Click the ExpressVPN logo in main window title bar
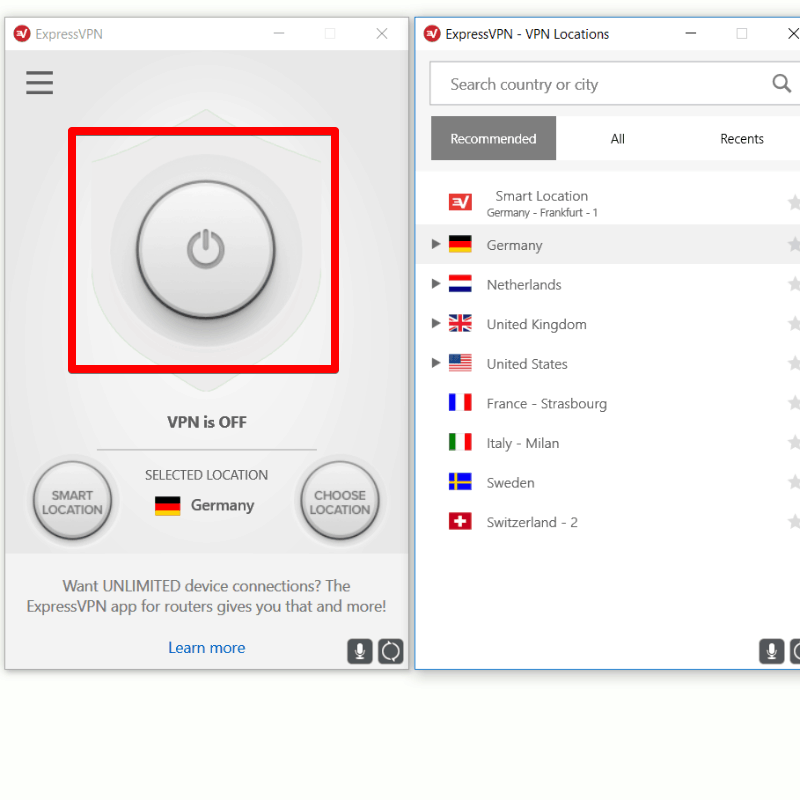The image size is (800, 800). [22, 34]
